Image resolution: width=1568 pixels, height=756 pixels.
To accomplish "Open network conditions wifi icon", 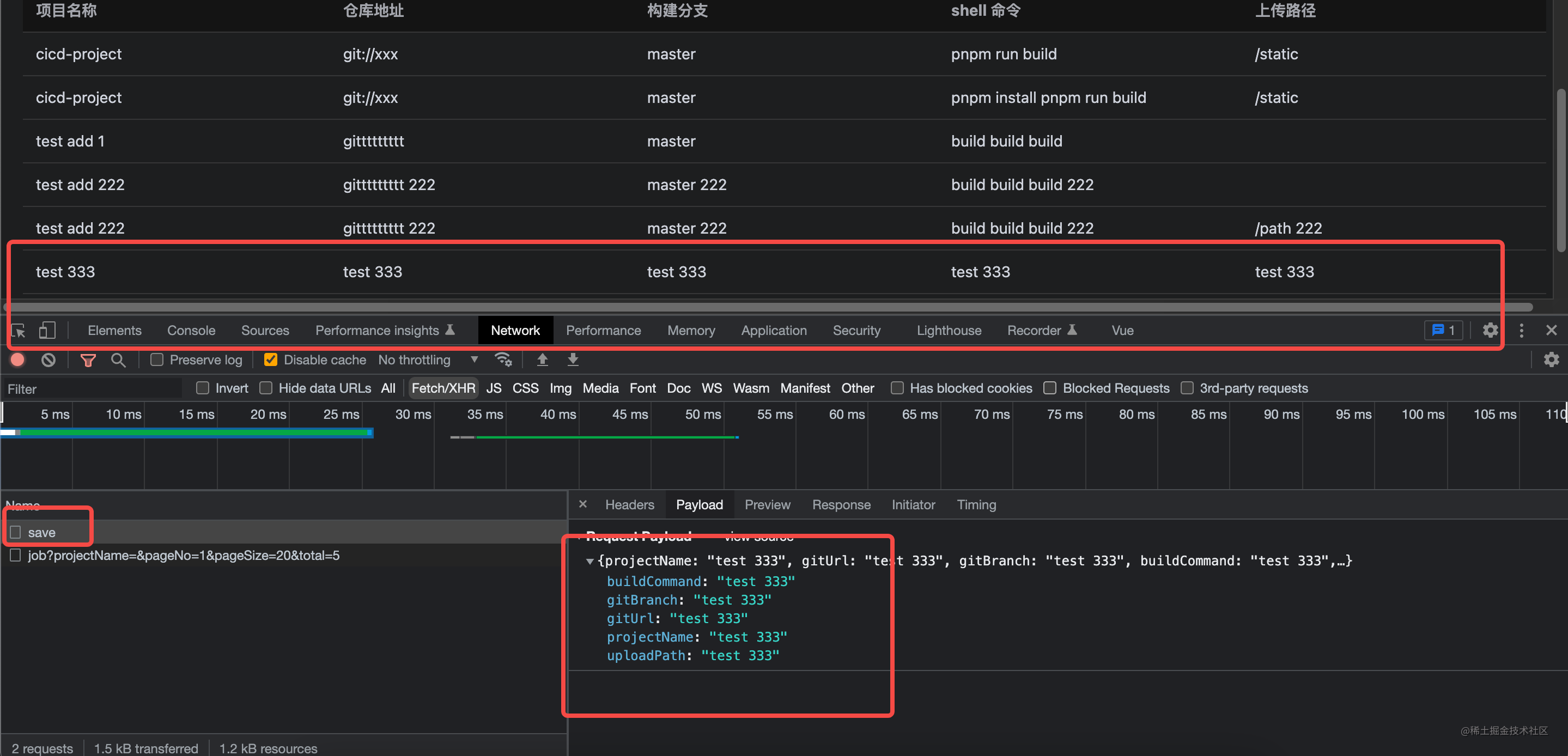I will point(503,359).
